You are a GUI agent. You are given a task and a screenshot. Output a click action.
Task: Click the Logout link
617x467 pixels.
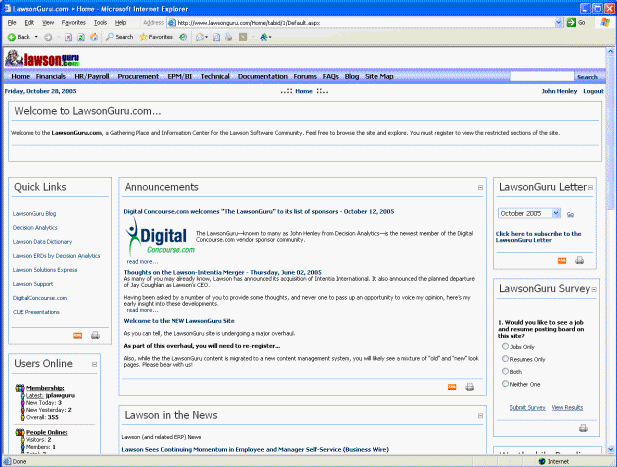pyautogui.click(x=593, y=91)
